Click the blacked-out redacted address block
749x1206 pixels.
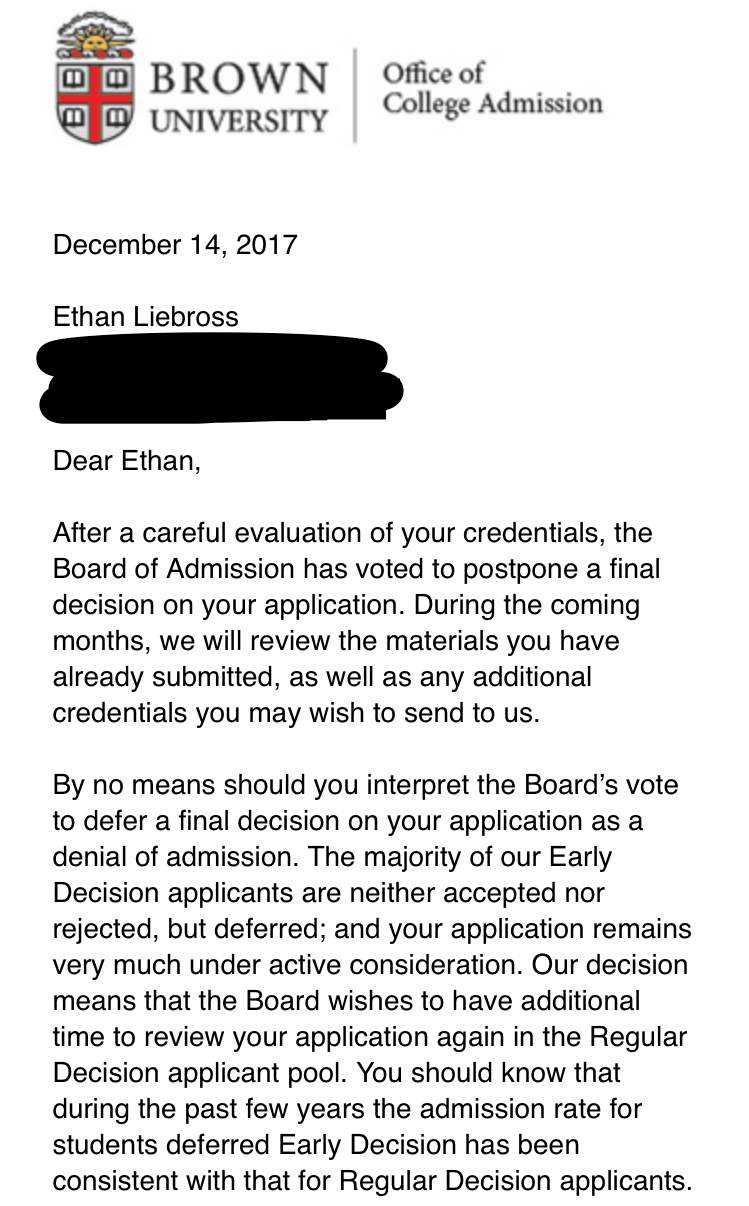(220, 380)
